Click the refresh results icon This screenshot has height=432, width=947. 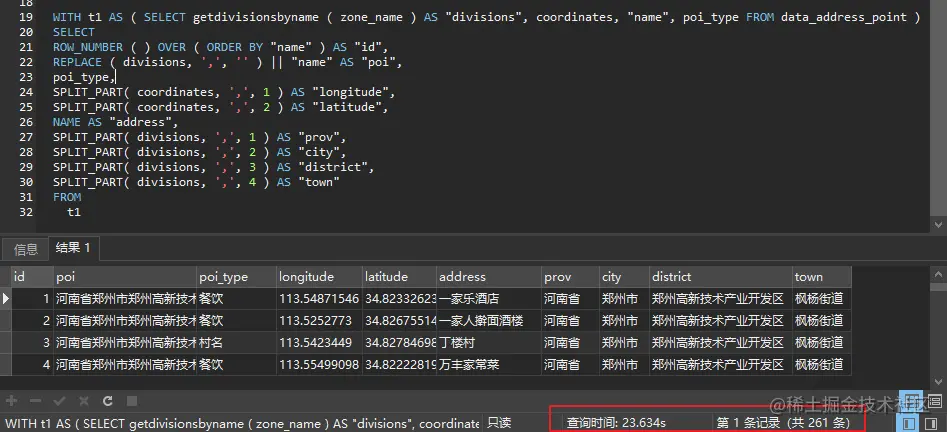pos(108,401)
